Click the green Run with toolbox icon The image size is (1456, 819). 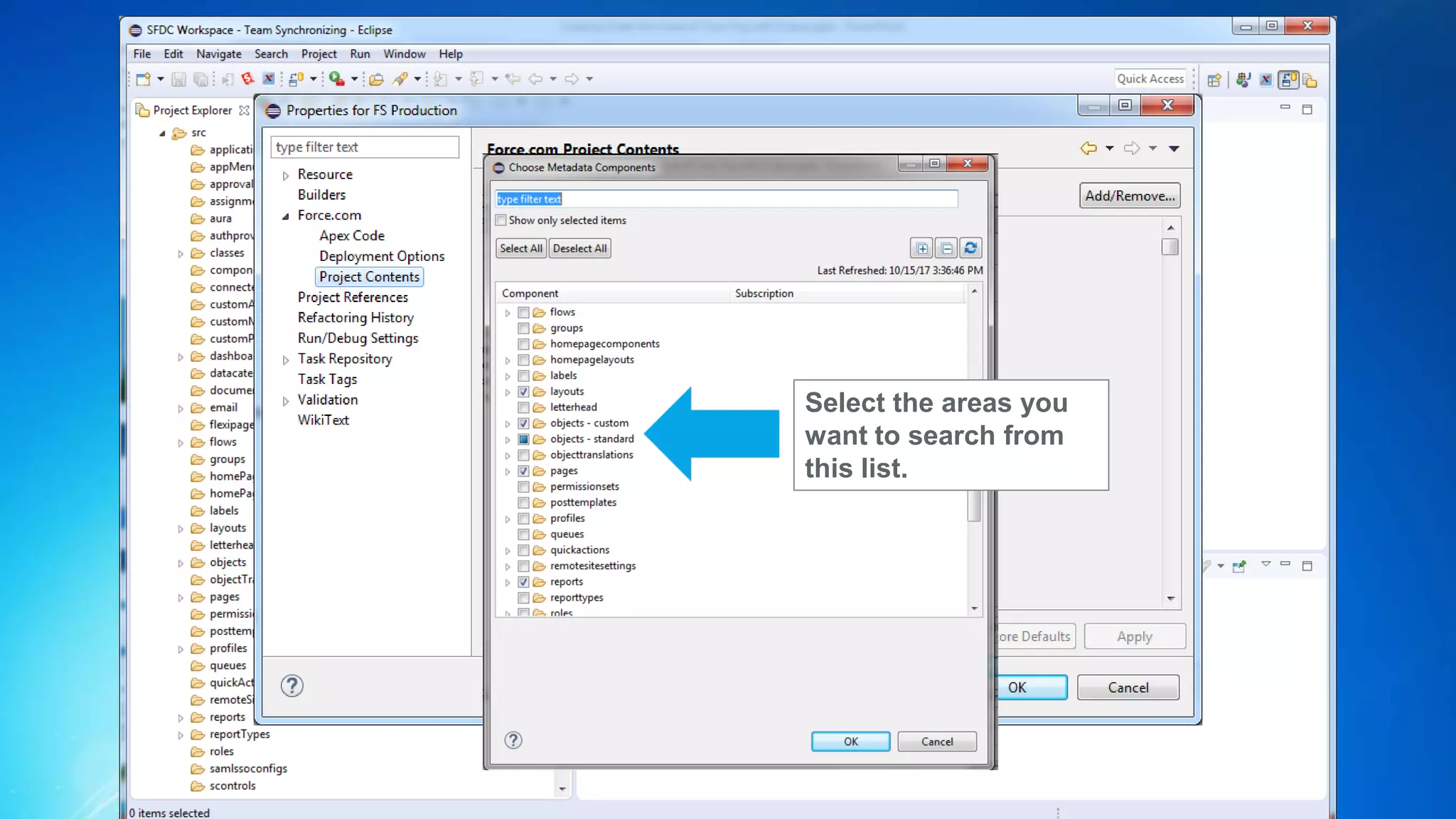336,79
